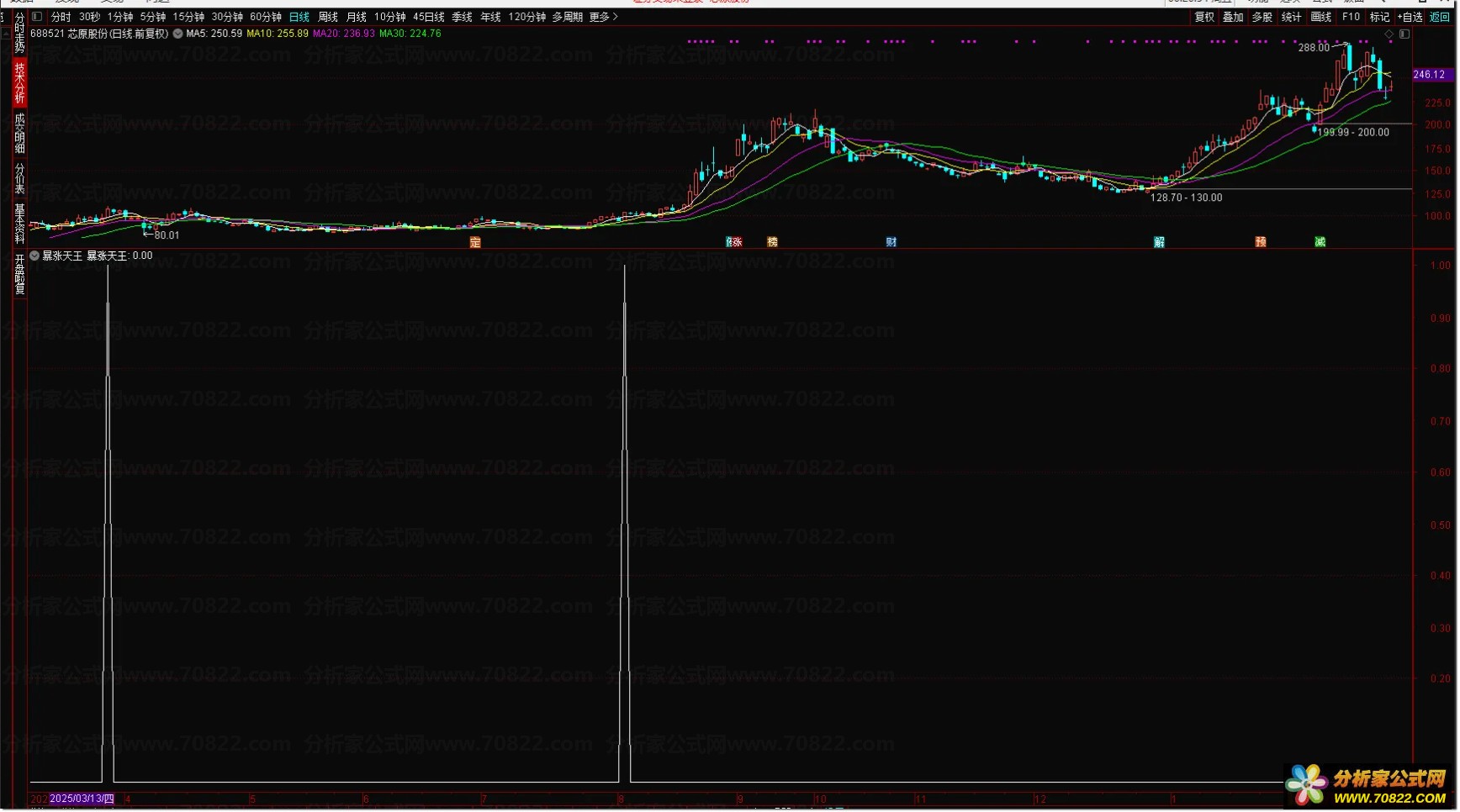1460x812 pixels.
Task: Open the 基本资料 side tab
Action: pos(19,223)
